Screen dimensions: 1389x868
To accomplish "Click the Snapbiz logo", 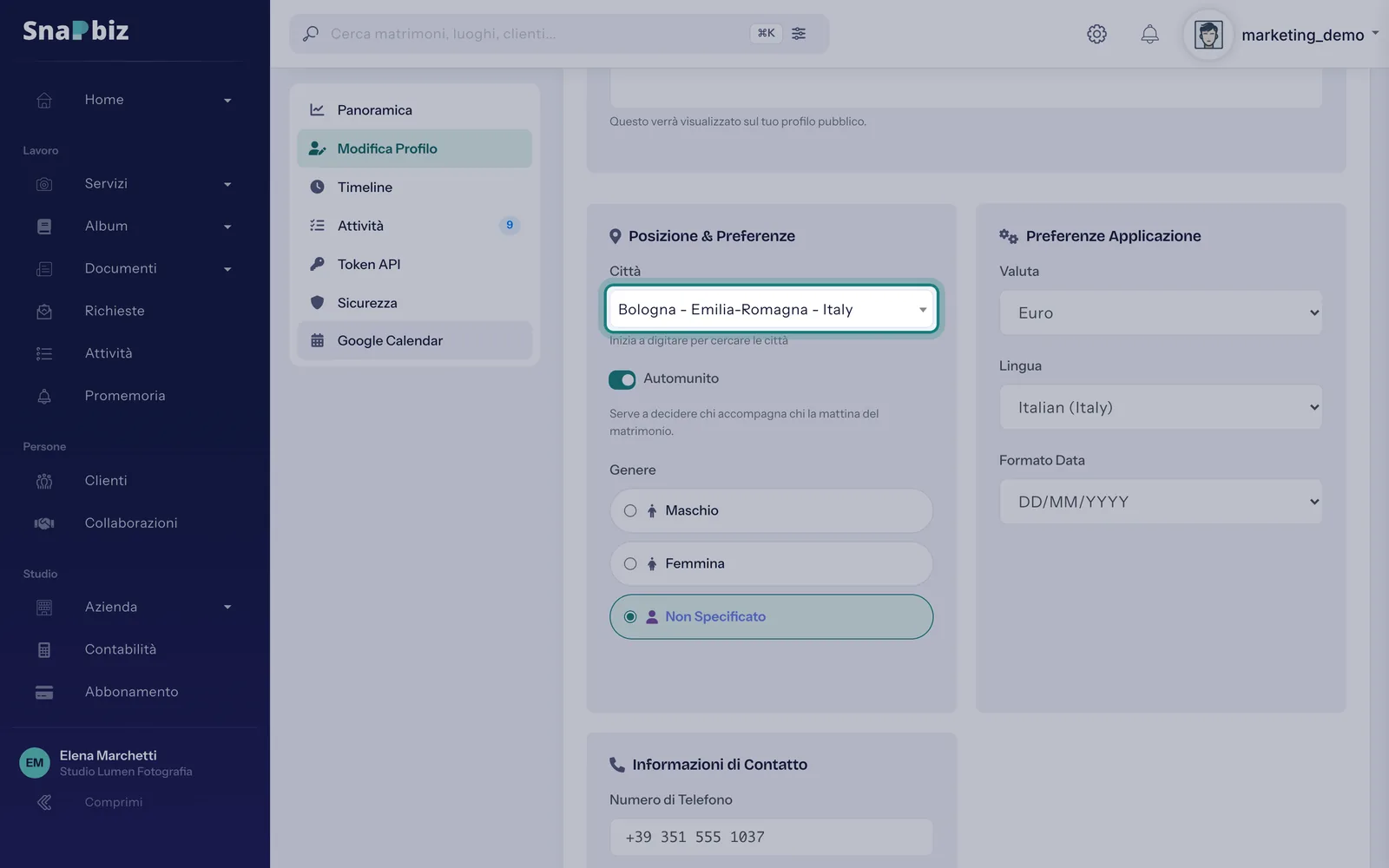I will (x=76, y=31).
